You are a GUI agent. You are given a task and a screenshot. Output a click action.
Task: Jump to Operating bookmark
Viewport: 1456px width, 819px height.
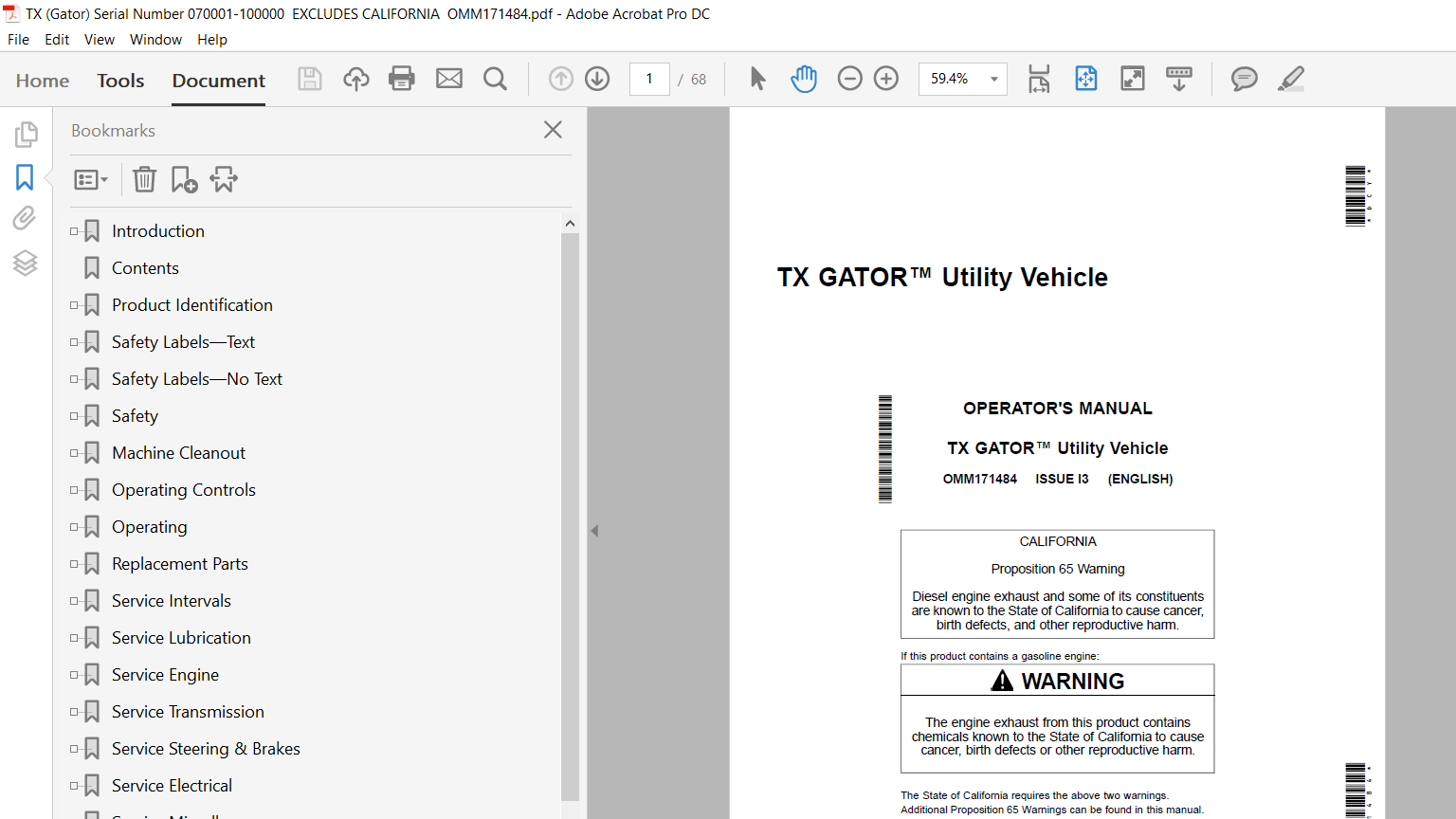click(x=150, y=527)
